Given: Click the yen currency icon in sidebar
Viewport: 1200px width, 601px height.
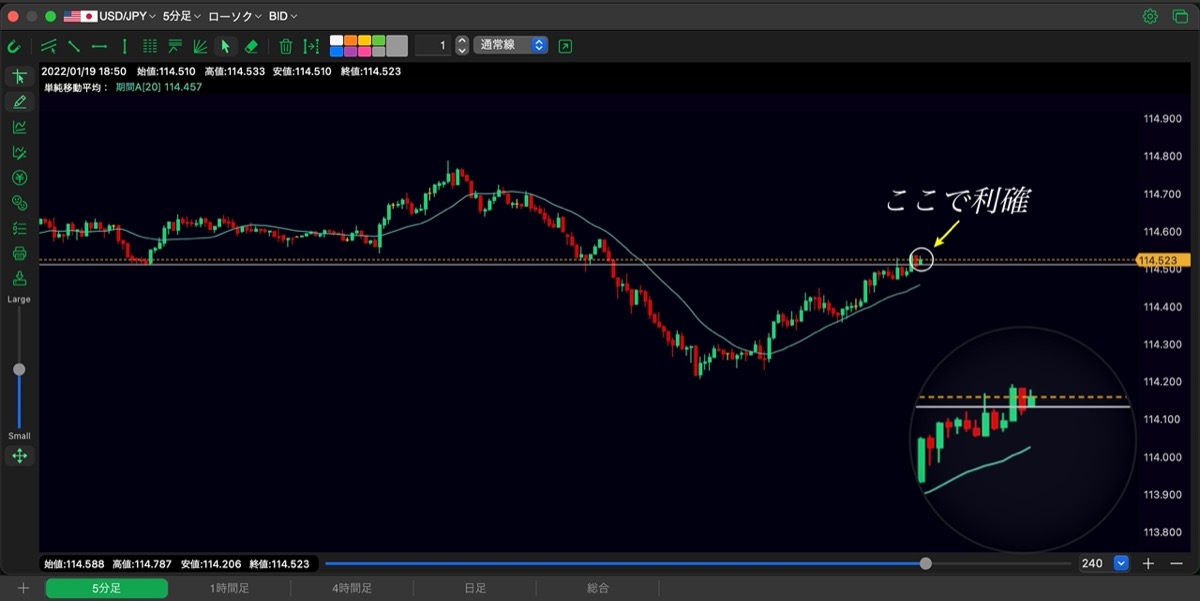Looking at the screenshot, I should 19,178.
